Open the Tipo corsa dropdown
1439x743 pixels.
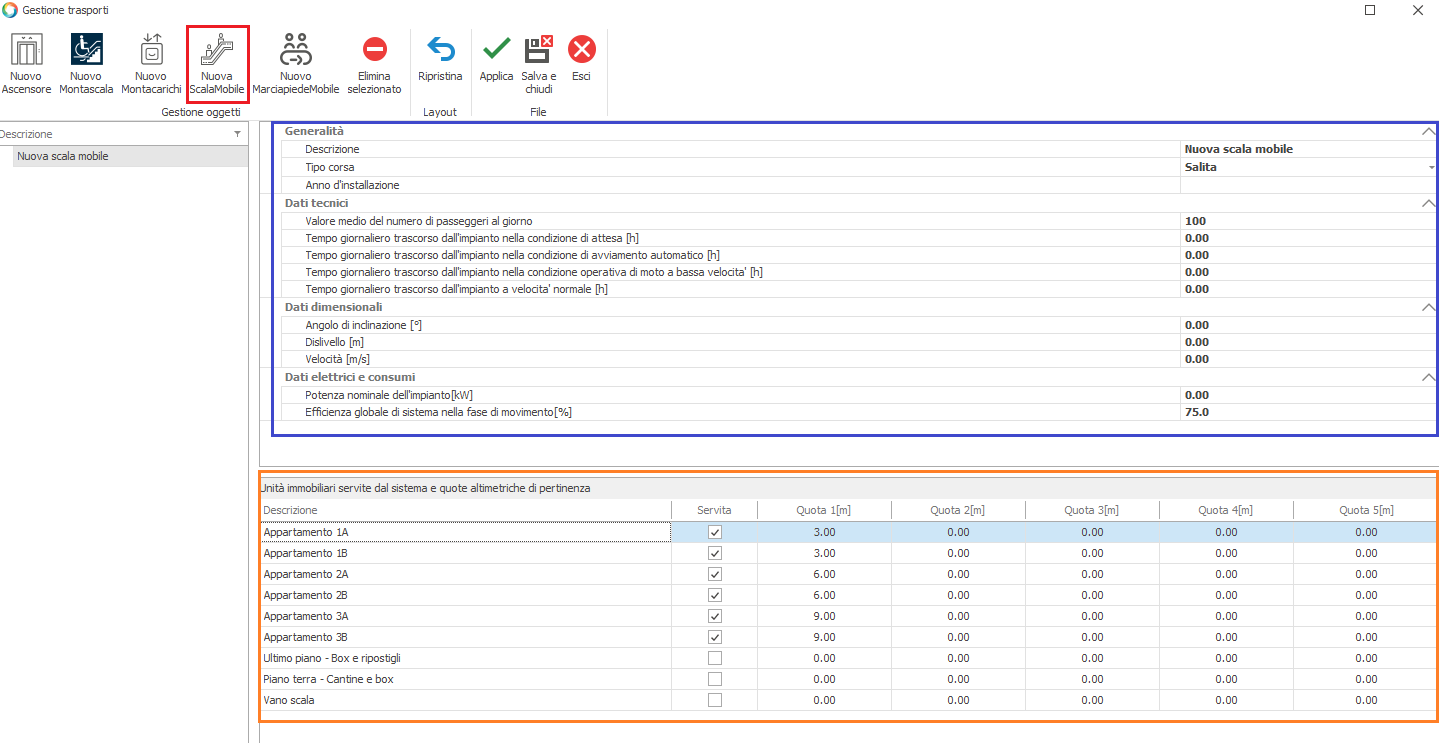1431,168
